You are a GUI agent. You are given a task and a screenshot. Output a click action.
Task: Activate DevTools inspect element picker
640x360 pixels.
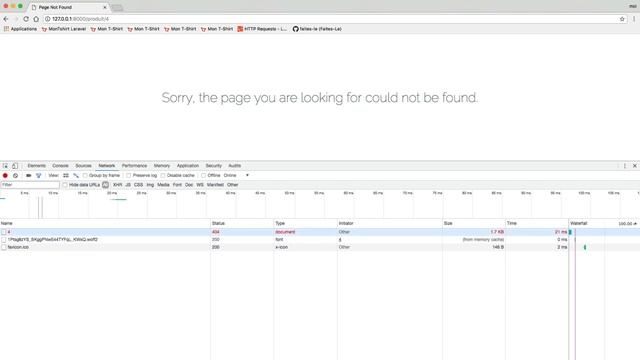coord(5,166)
